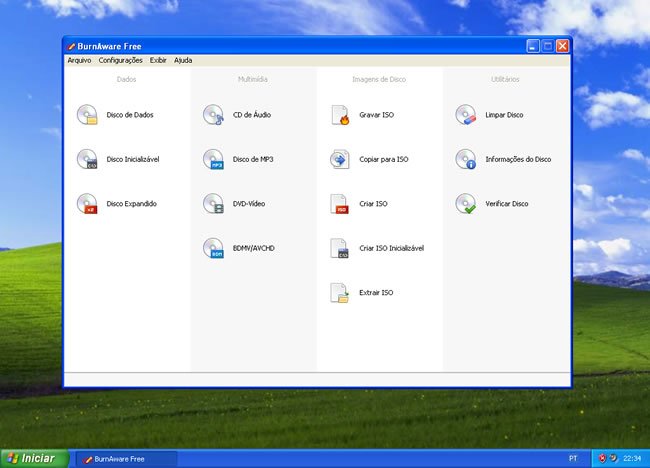Click the Gravar ISO flame icon
The width and height of the screenshot is (650, 468).
click(x=340, y=115)
